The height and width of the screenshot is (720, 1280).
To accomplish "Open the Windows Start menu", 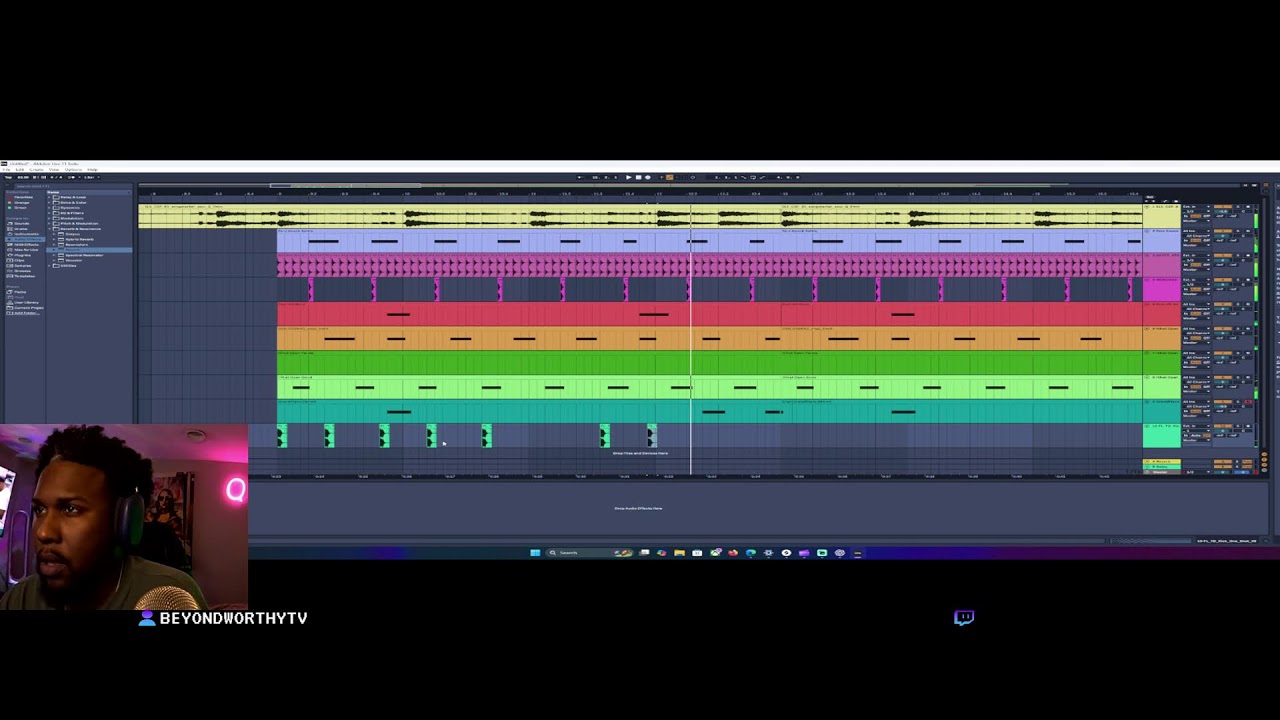I will 535,552.
